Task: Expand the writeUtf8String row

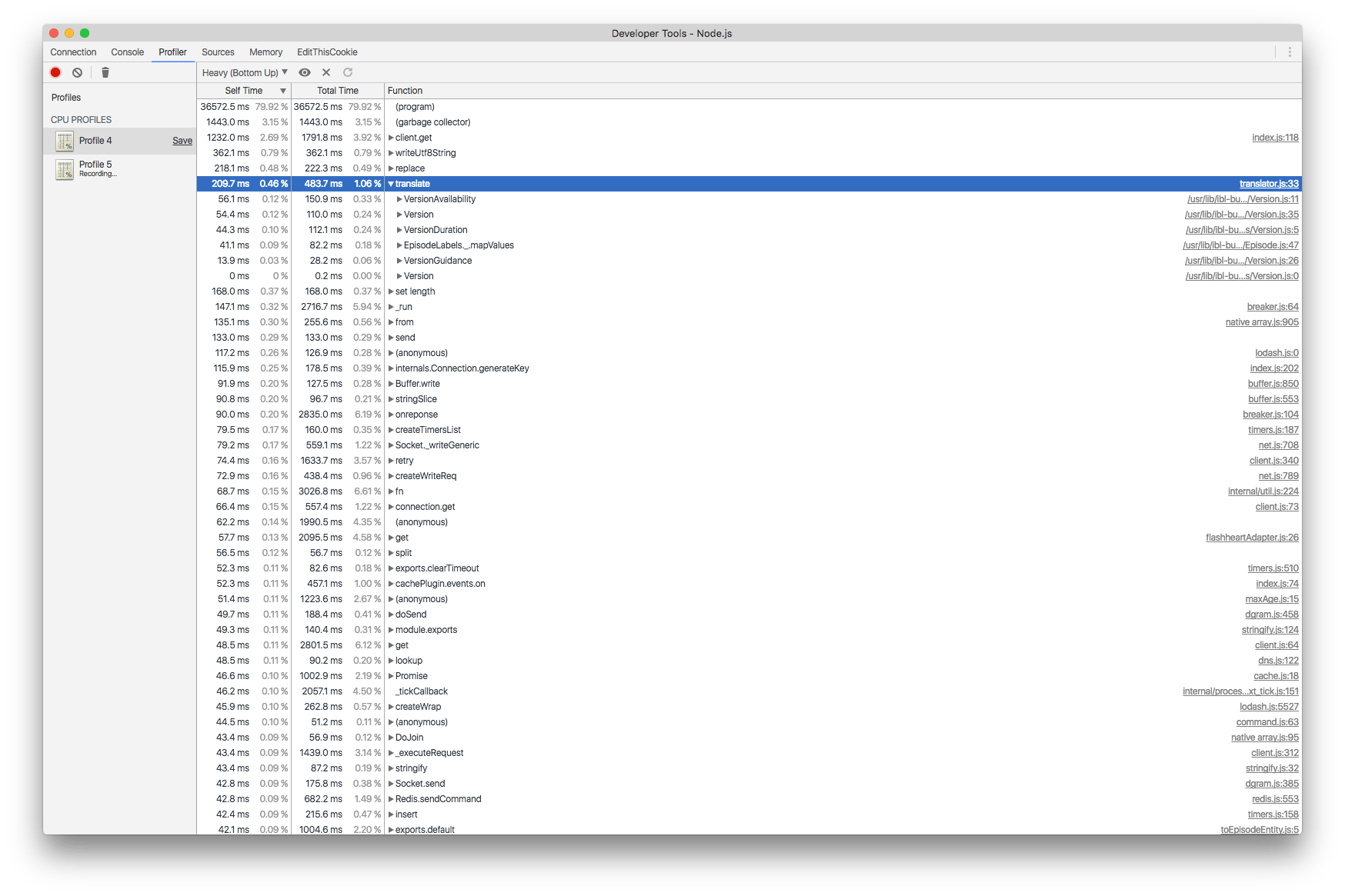Action: 391,153
